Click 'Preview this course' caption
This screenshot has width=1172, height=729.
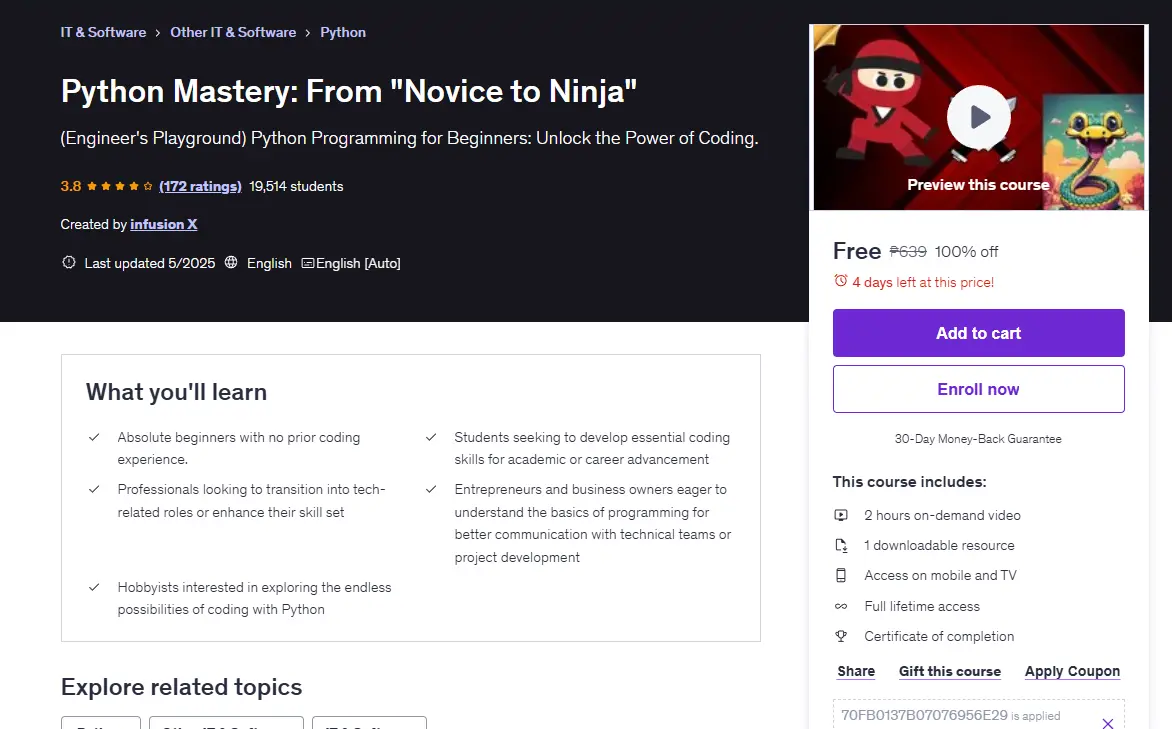[978, 185]
